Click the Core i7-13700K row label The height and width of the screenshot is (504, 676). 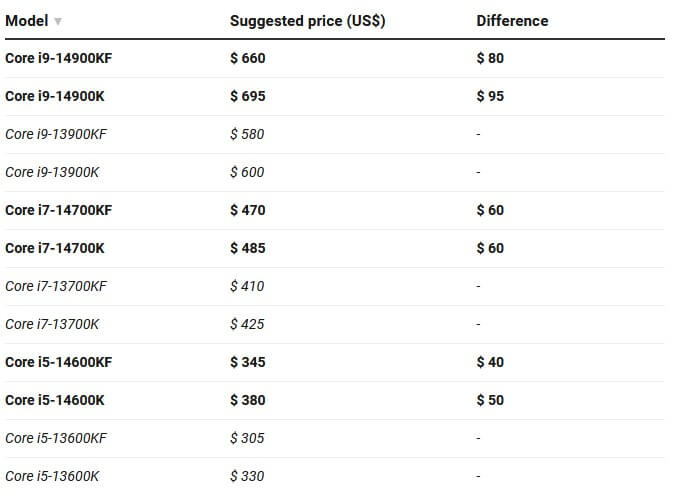pyautogui.click(x=52, y=324)
